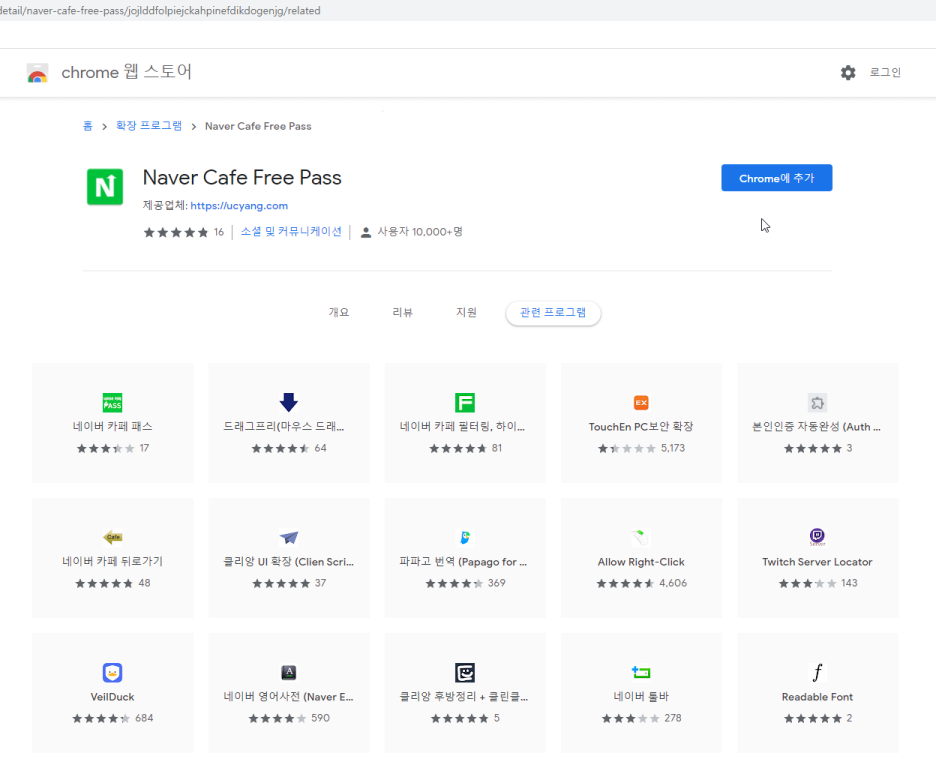Open the 클리앙 후방정리 + 클린클... title
Image resolution: width=936 pixels, height=759 pixels.
464,696
